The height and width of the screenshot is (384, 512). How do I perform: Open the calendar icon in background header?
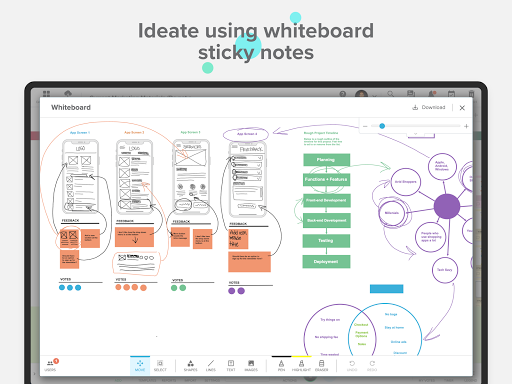[451, 94]
